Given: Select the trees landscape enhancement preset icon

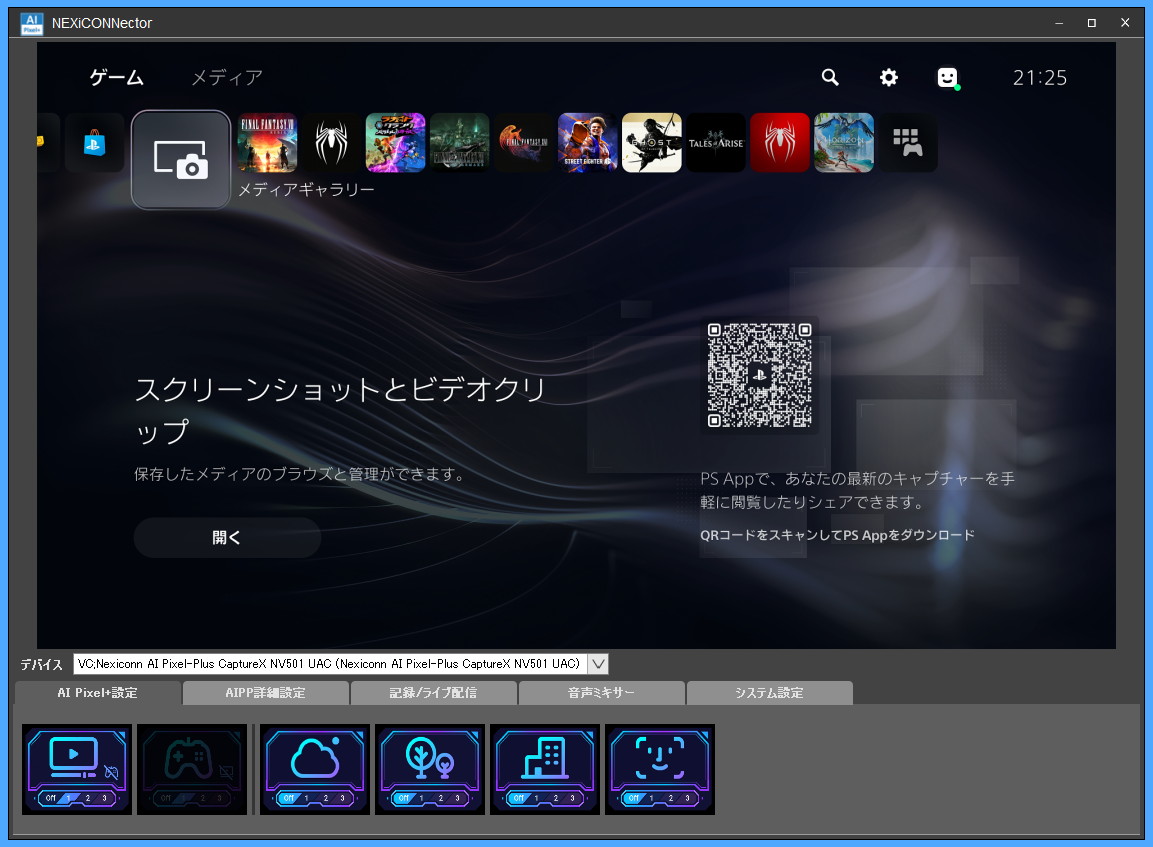Looking at the screenshot, I should point(430,768).
